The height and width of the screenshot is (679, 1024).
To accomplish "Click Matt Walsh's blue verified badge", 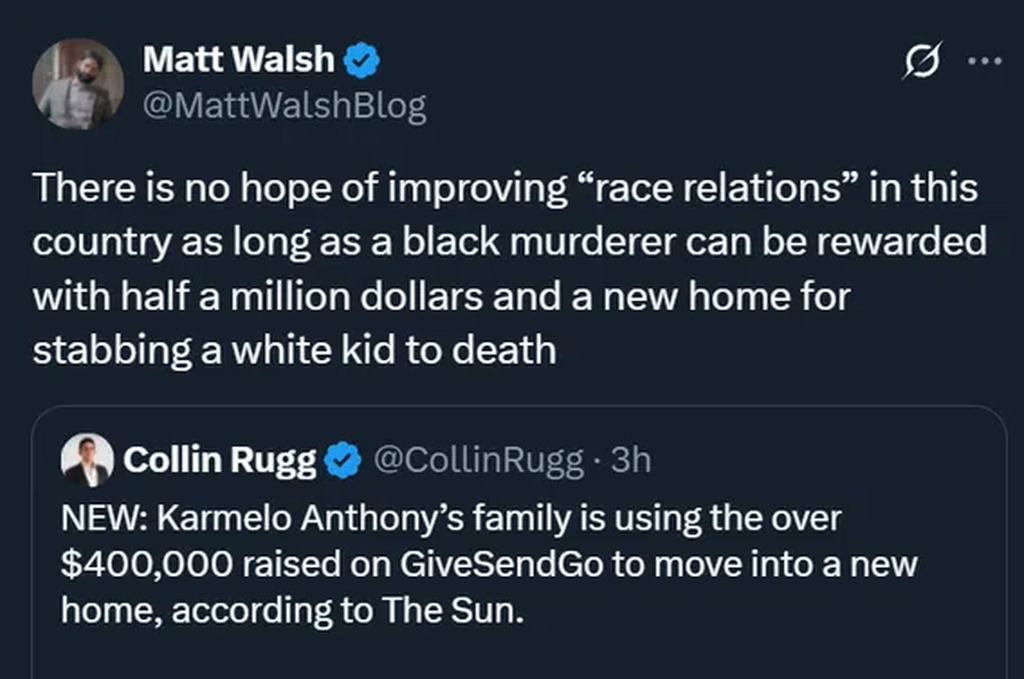I will (x=361, y=61).
